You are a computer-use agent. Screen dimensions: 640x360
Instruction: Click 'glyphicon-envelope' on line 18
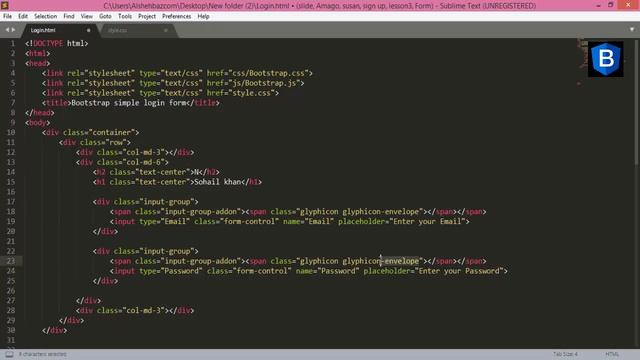[x=380, y=211]
